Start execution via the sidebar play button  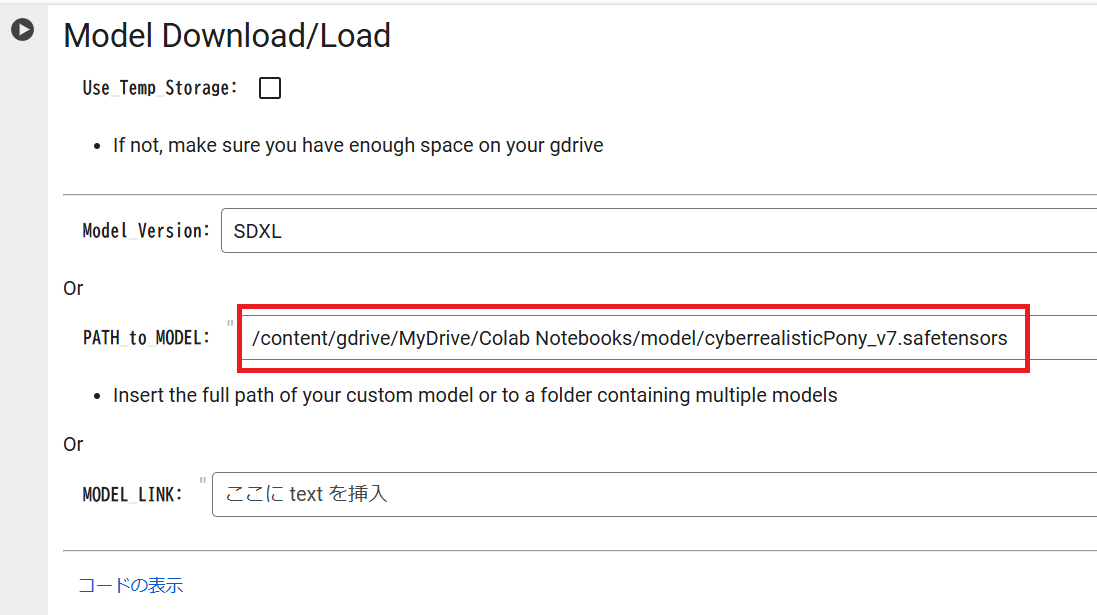tap(22, 31)
